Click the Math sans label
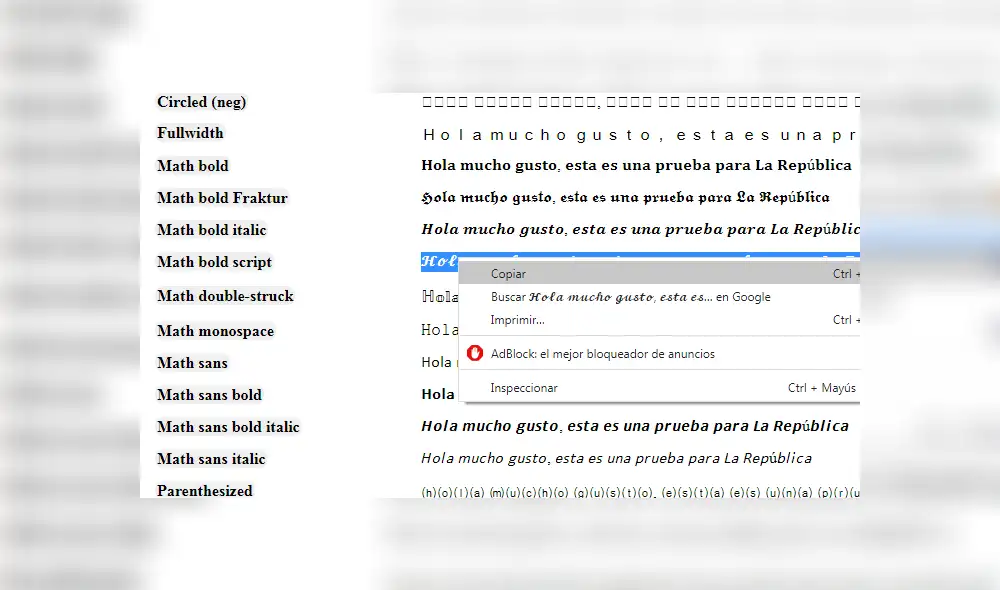 click(192, 363)
